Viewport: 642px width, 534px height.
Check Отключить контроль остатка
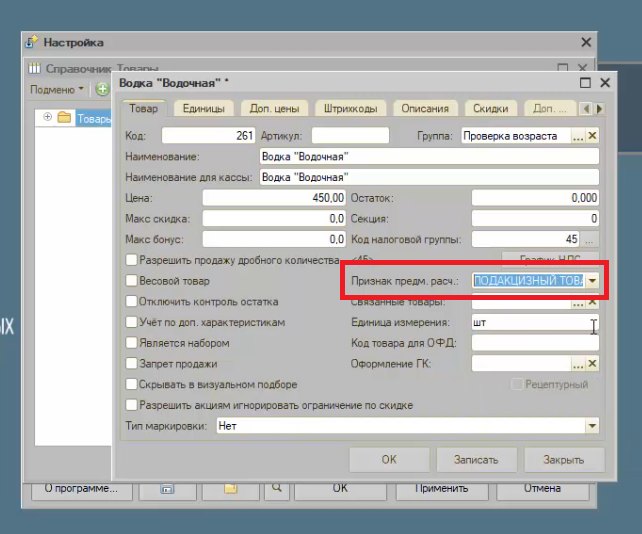(131, 301)
